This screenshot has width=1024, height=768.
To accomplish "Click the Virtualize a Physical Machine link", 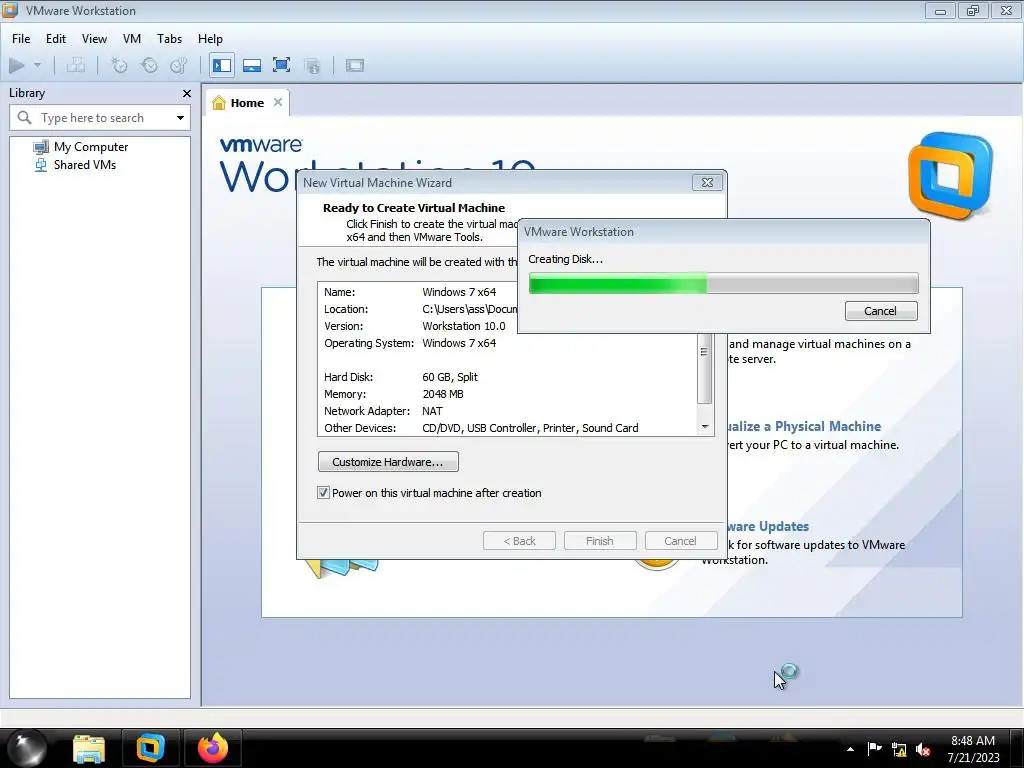I will (805, 426).
